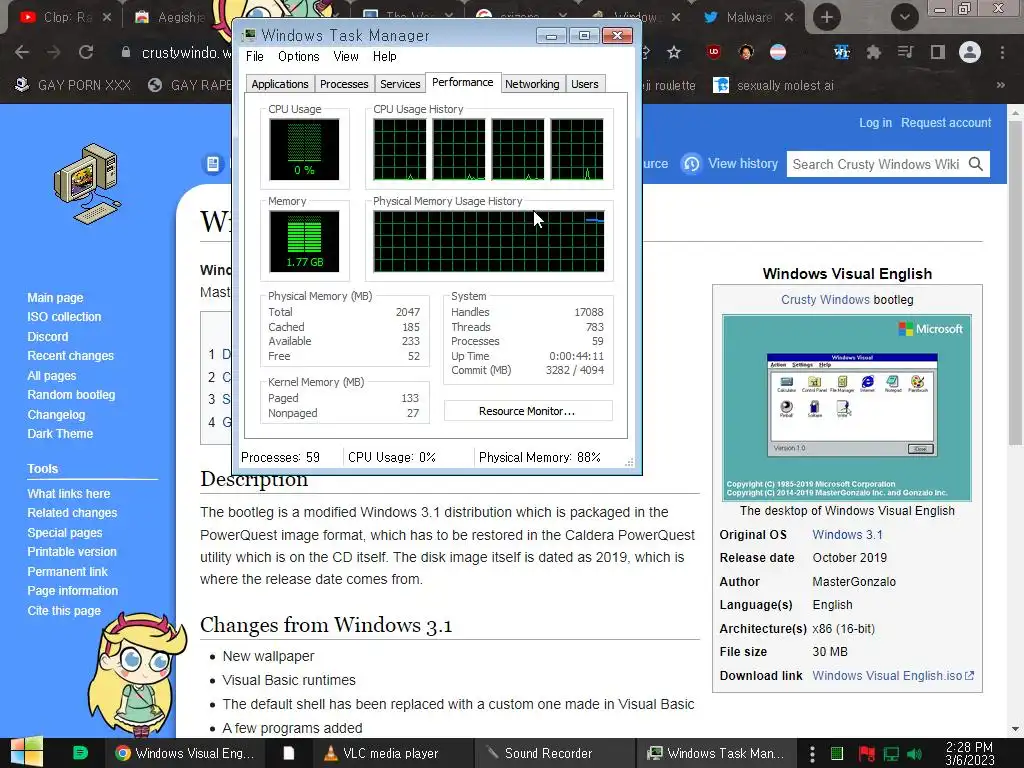Viewport: 1024px width, 768px height.
Task: Open the Permanent link tool
Action: (x=67, y=571)
